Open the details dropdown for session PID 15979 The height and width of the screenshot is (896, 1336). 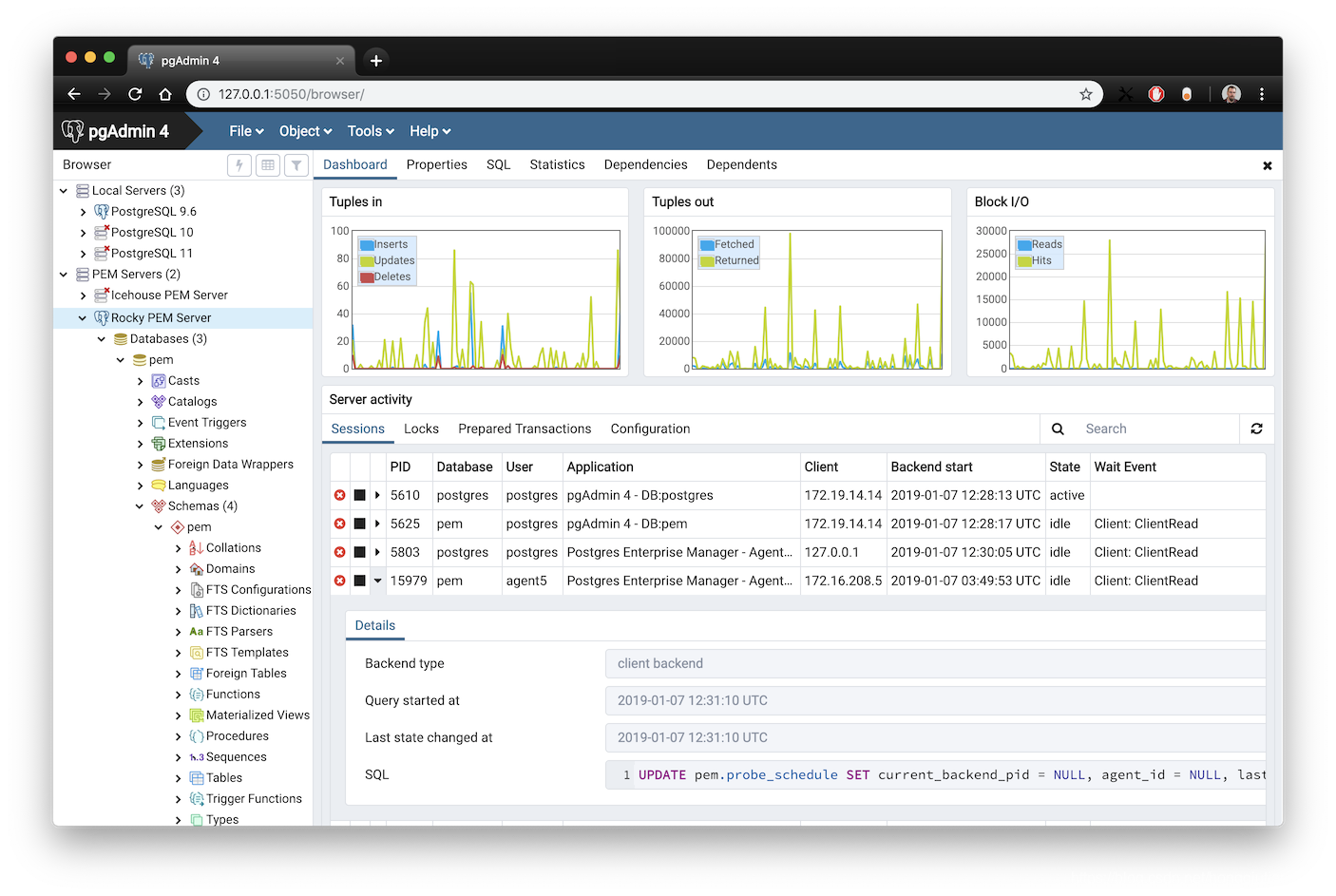[x=378, y=581]
